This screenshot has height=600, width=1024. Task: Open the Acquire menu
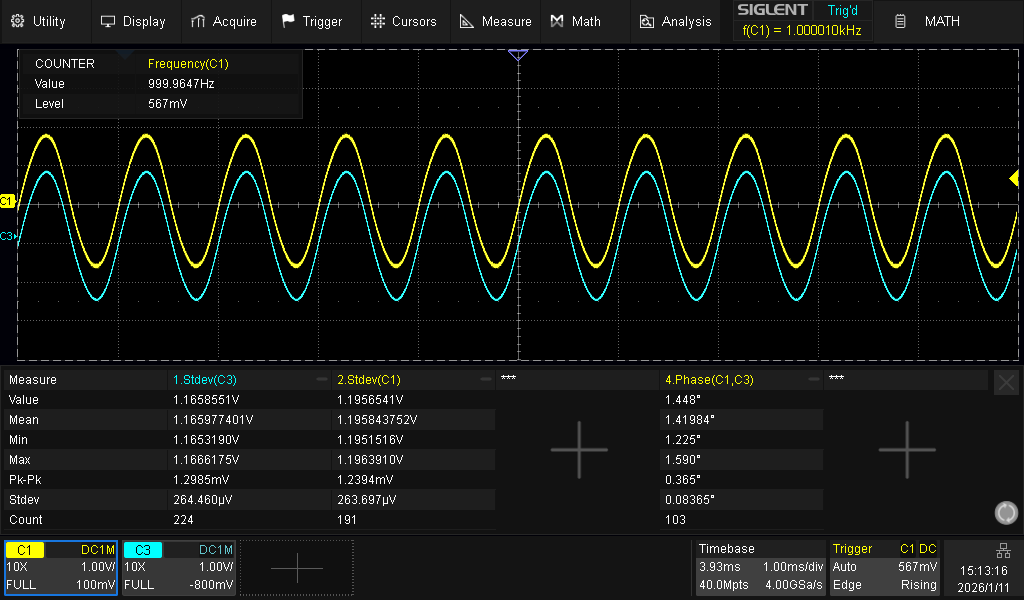223,21
